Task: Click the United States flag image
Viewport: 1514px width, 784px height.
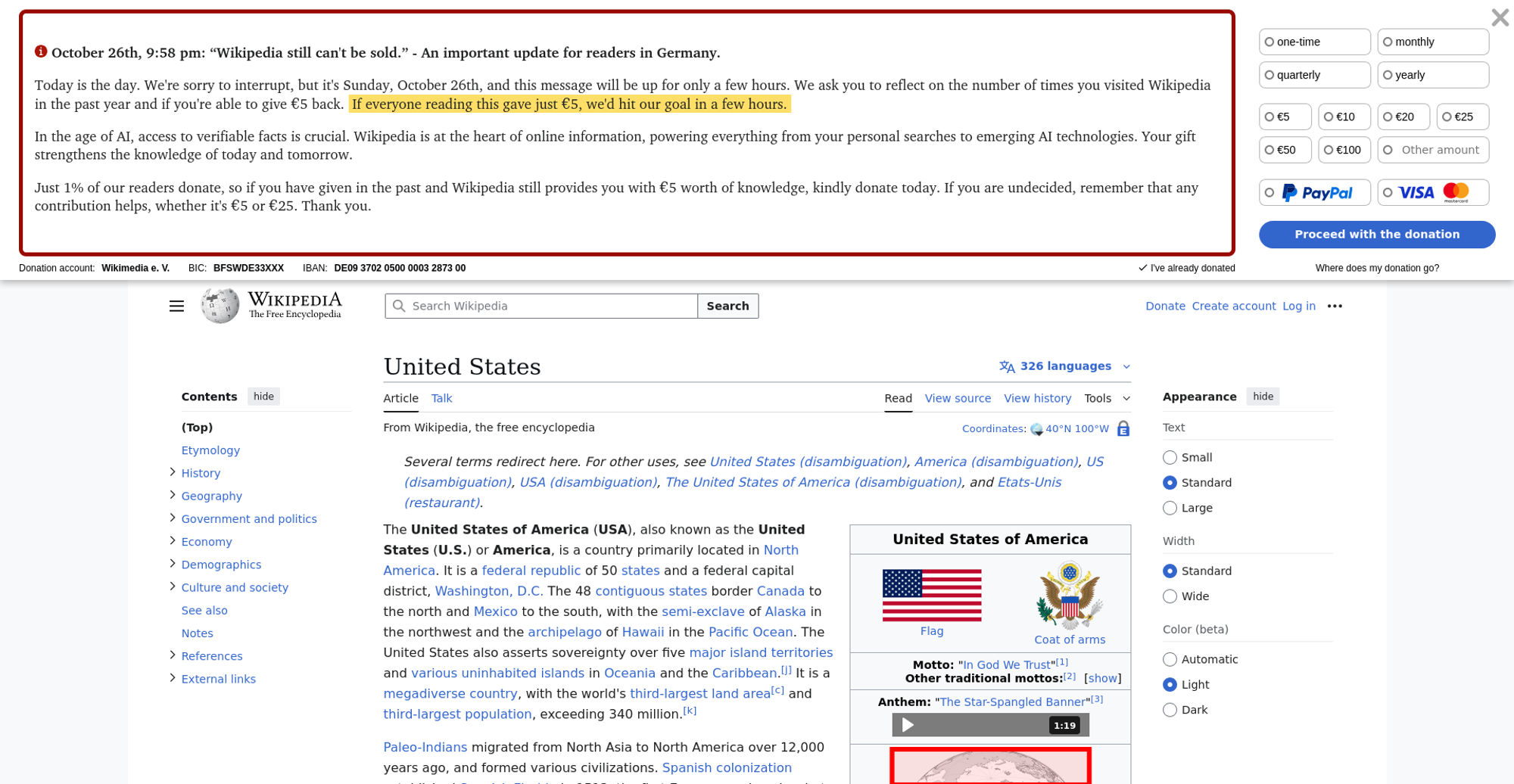Action: click(931, 595)
